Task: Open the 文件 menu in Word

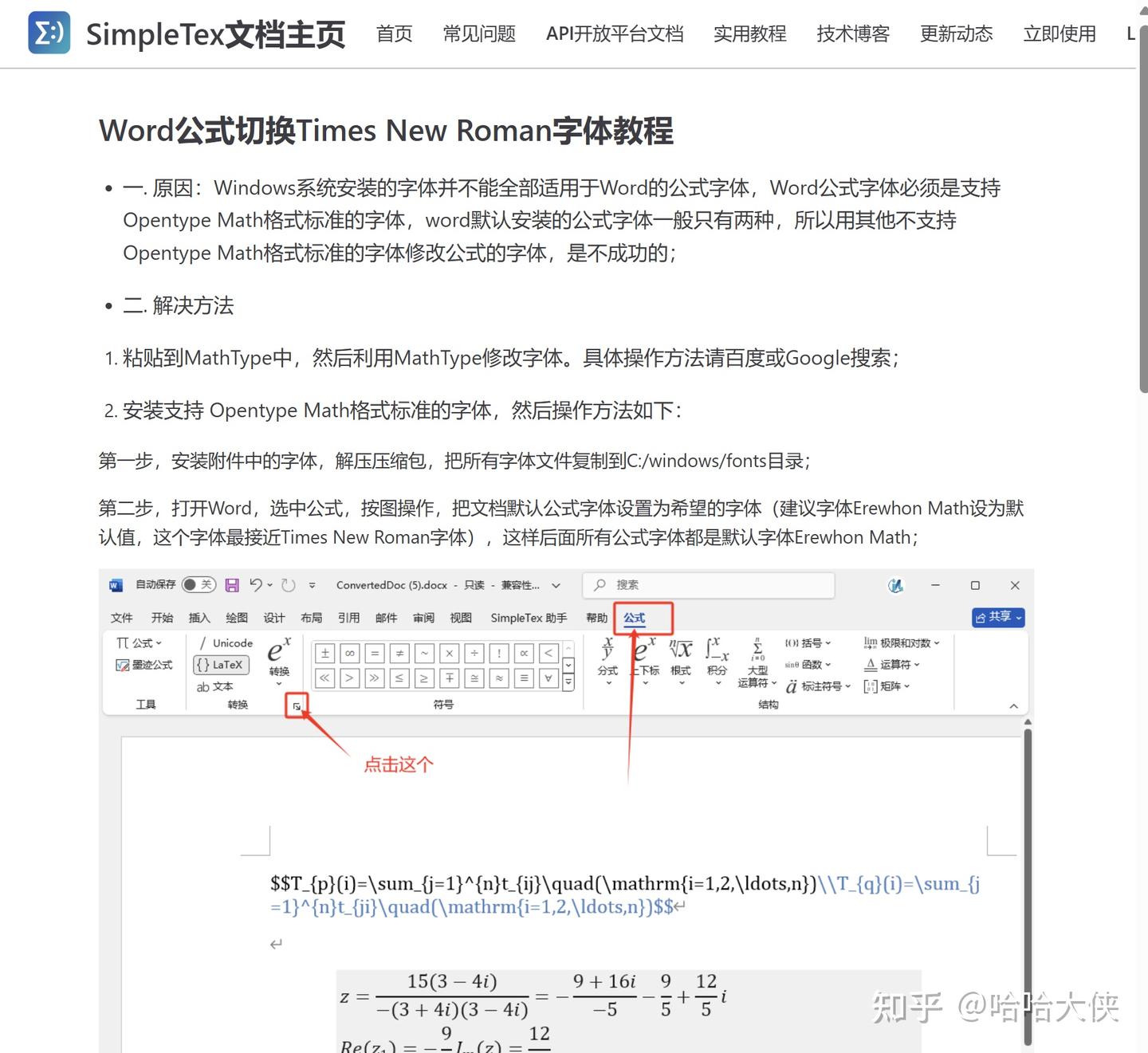Action: click(121, 618)
